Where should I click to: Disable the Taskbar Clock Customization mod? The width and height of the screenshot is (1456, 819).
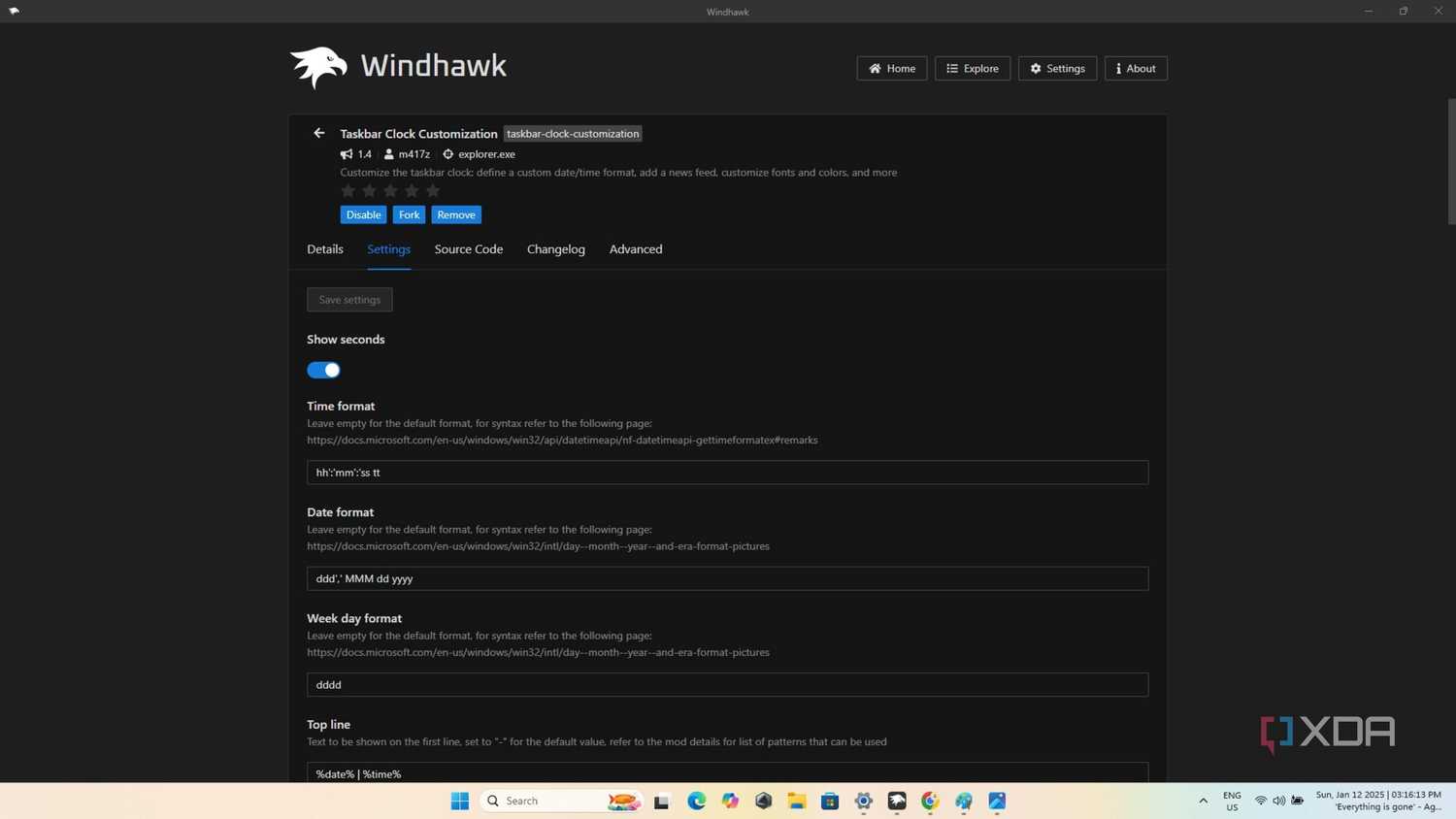pyautogui.click(x=363, y=214)
